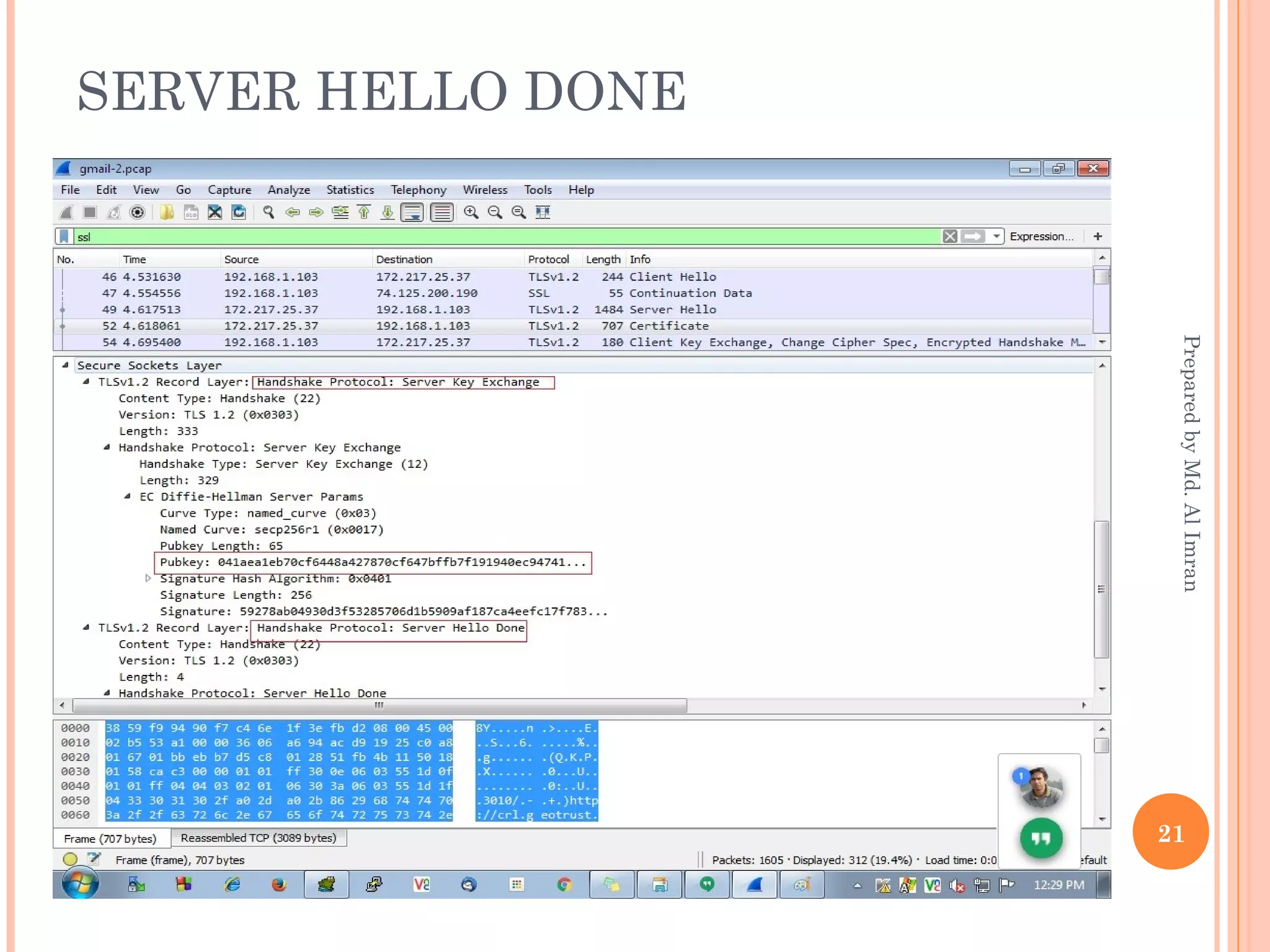The height and width of the screenshot is (952, 1270).
Task: Collapse EC Diffie-Hellman Server Params
Action: pyautogui.click(x=127, y=496)
